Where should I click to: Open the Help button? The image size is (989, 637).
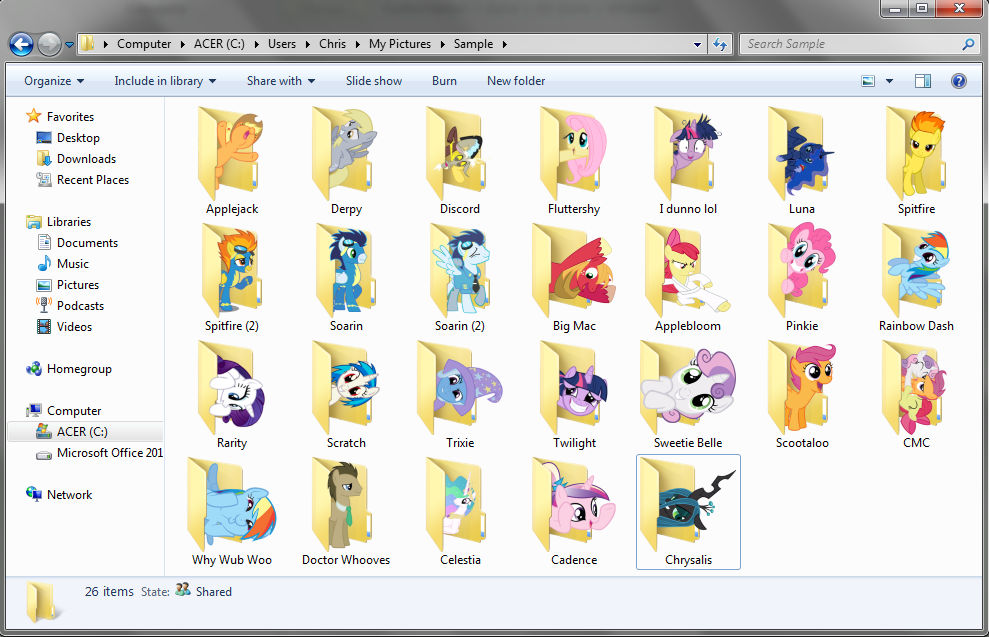(x=959, y=81)
